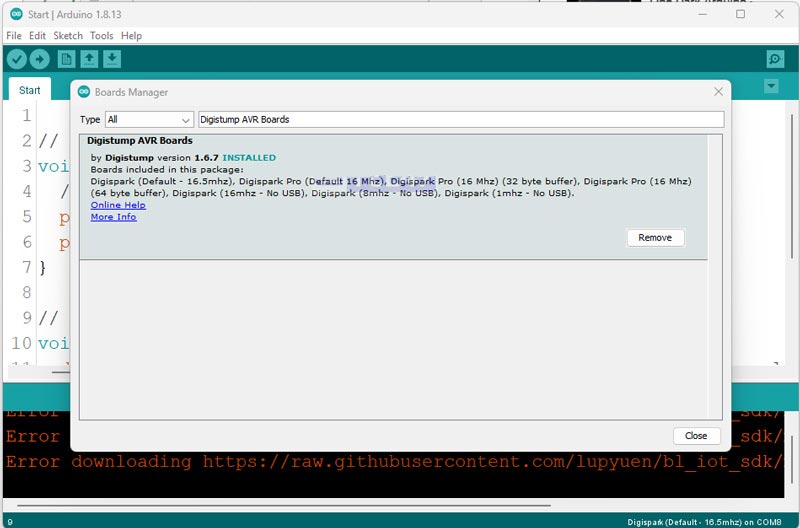800x528 pixels.
Task: Click line number 3 in the editor
Action: (27, 166)
